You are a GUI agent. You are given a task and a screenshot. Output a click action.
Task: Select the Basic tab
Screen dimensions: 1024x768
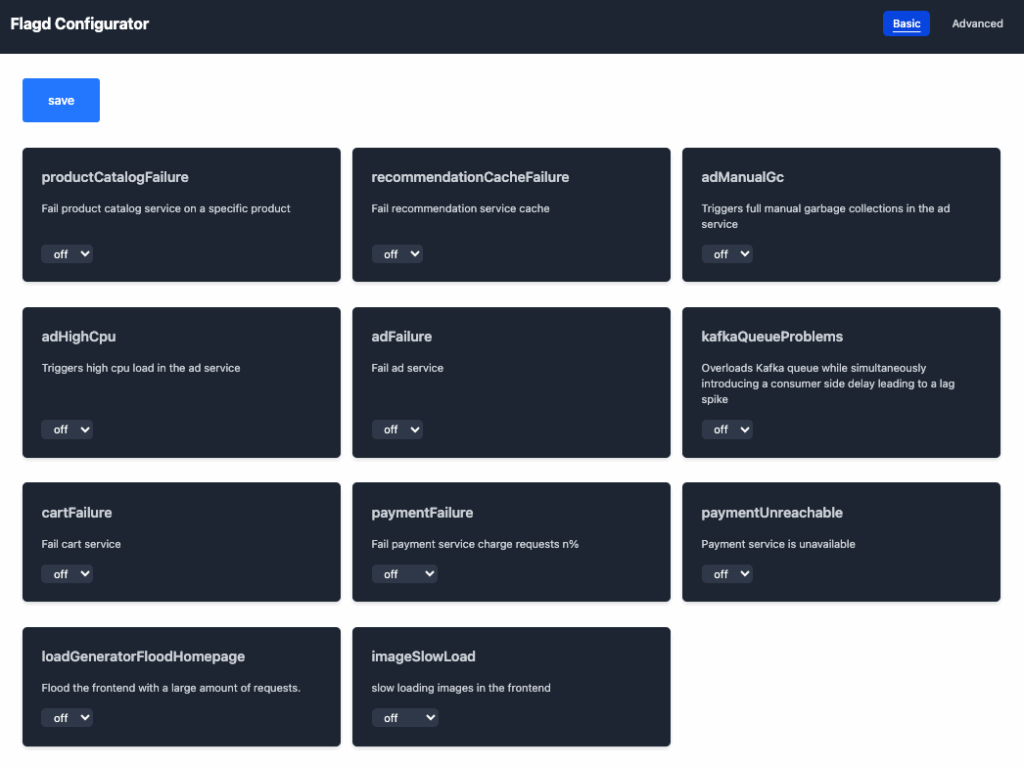(x=906, y=24)
